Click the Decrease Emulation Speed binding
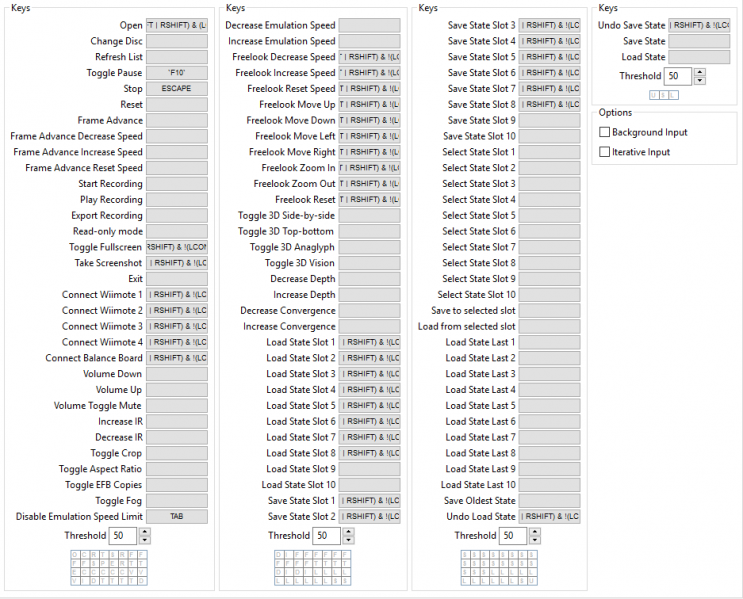 tap(369, 26)
